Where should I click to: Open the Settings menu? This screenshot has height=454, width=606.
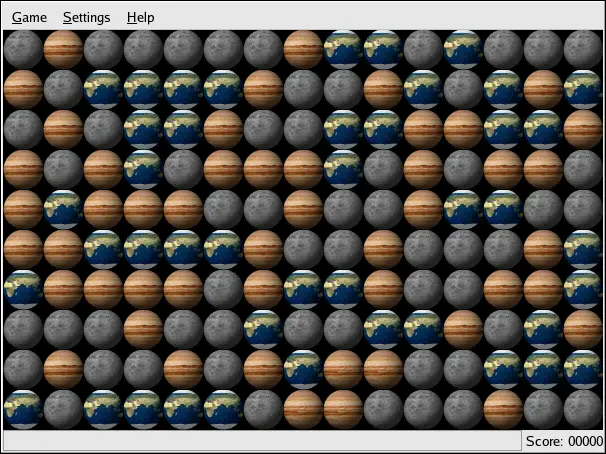pos(86,17)
